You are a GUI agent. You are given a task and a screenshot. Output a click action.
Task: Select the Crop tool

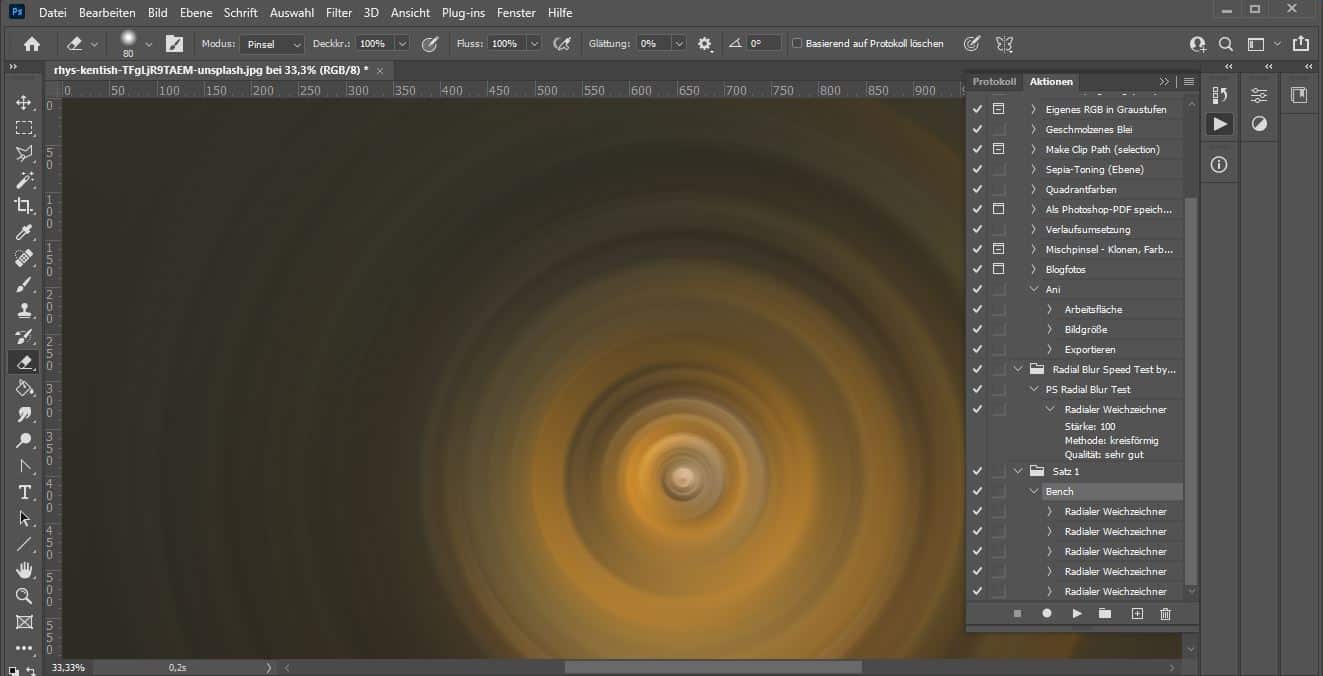tap(24, 206)
